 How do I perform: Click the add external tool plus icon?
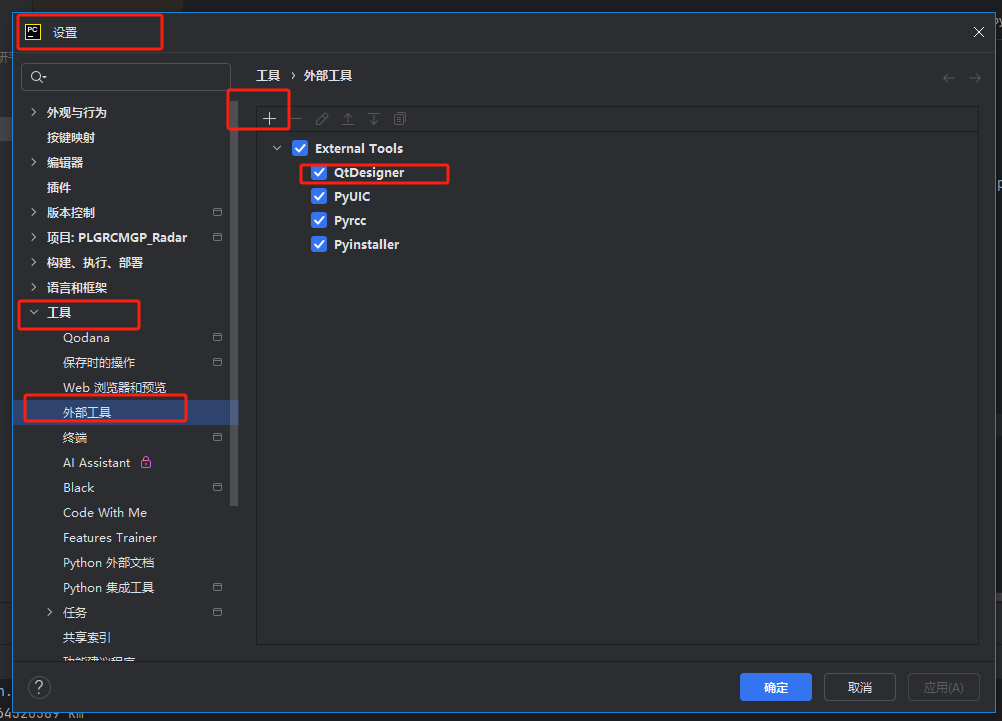[270, 118]
